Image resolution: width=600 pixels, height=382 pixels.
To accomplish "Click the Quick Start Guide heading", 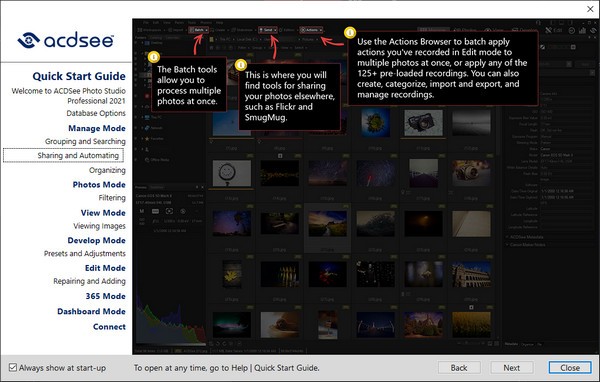I will pyautogui.click(x=79, y=76).
